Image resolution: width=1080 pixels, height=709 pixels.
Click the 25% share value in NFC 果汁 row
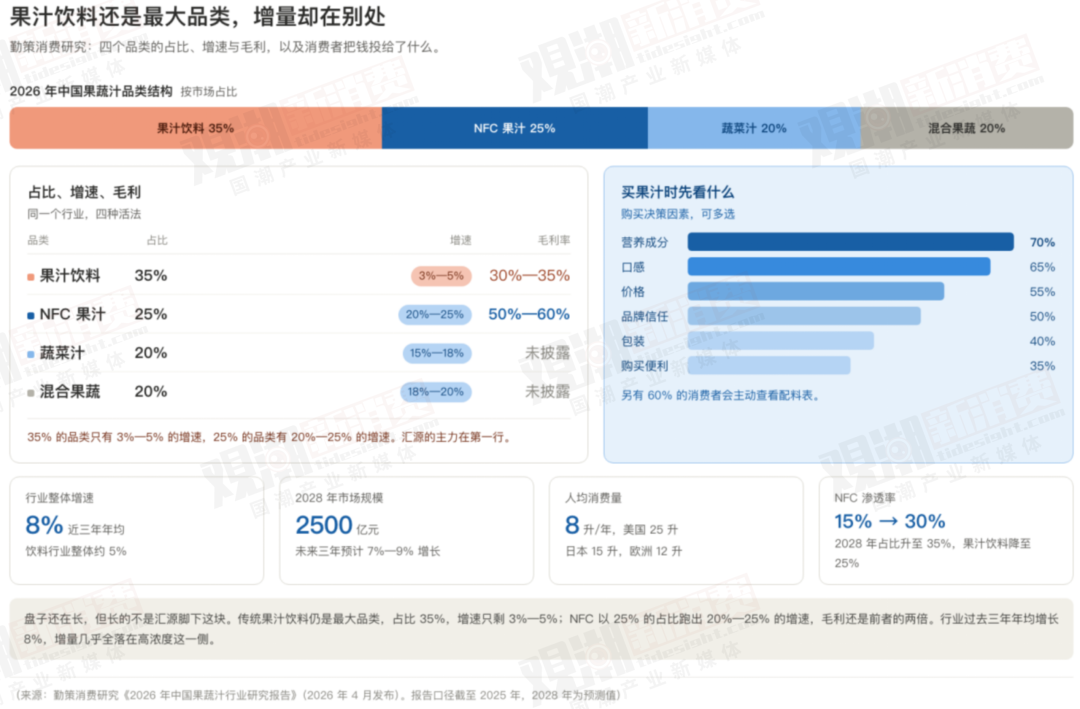151,314
